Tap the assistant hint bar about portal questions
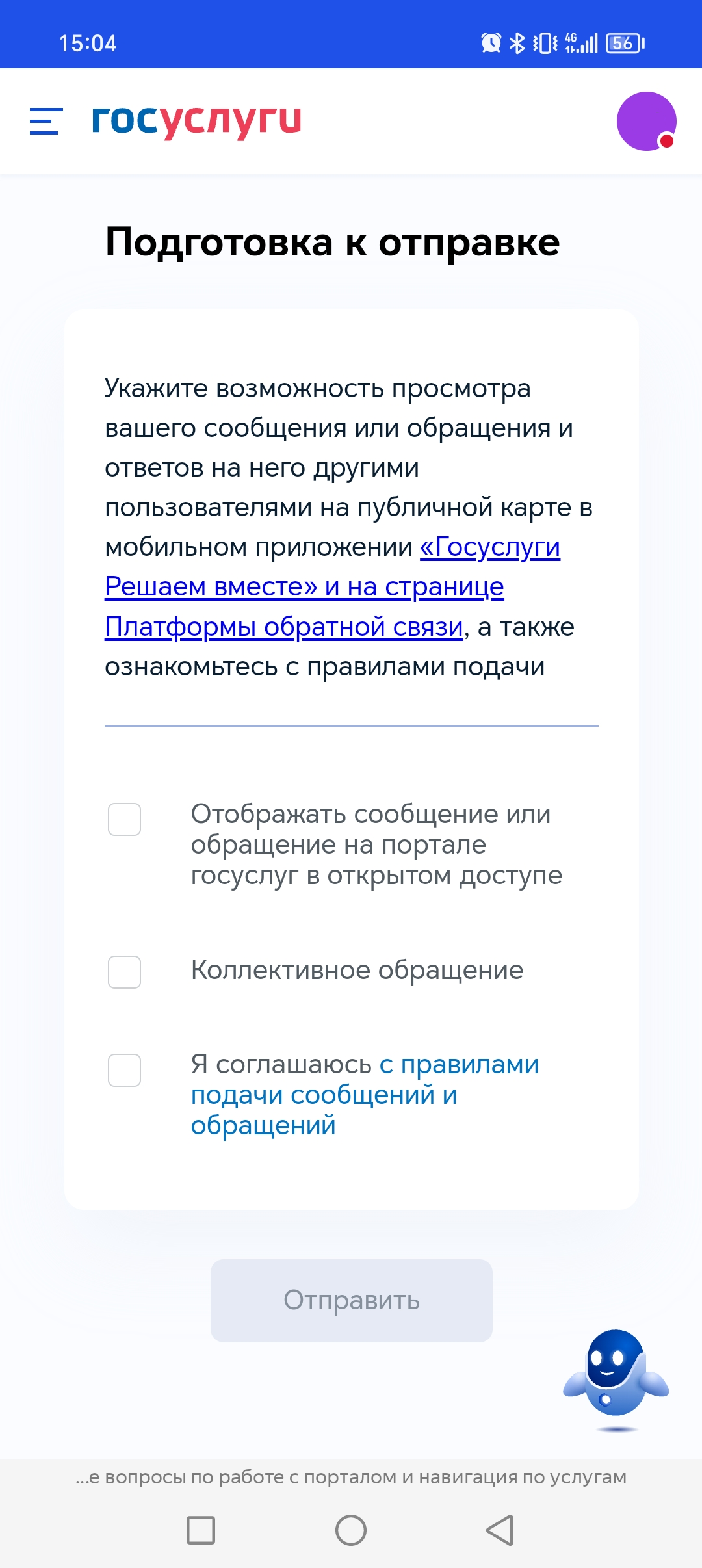The width and height of the screenshot is (702, 1568). [351, 1477]
